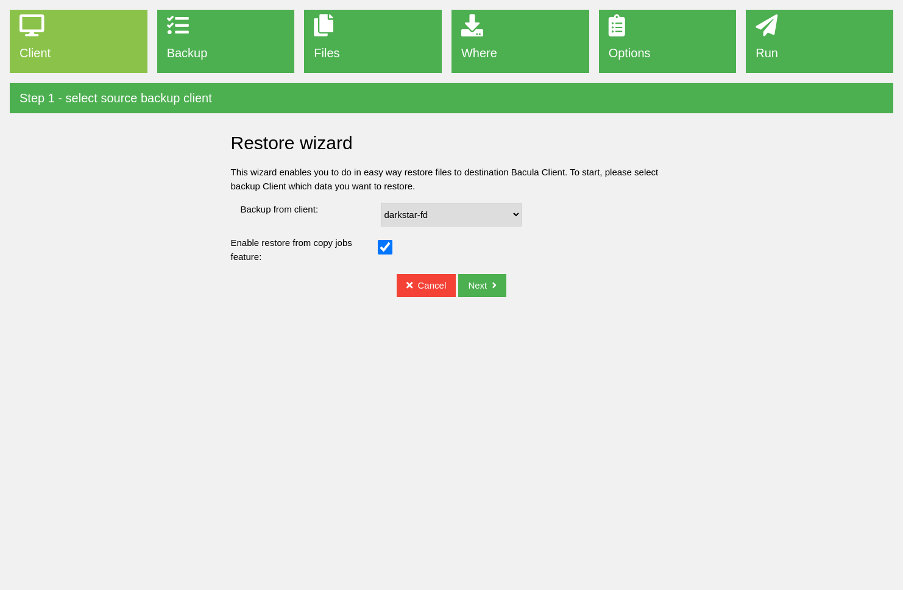Select darkstar-fd in the client dropdown
Screen dimensions: 904x590
[450, 214]
